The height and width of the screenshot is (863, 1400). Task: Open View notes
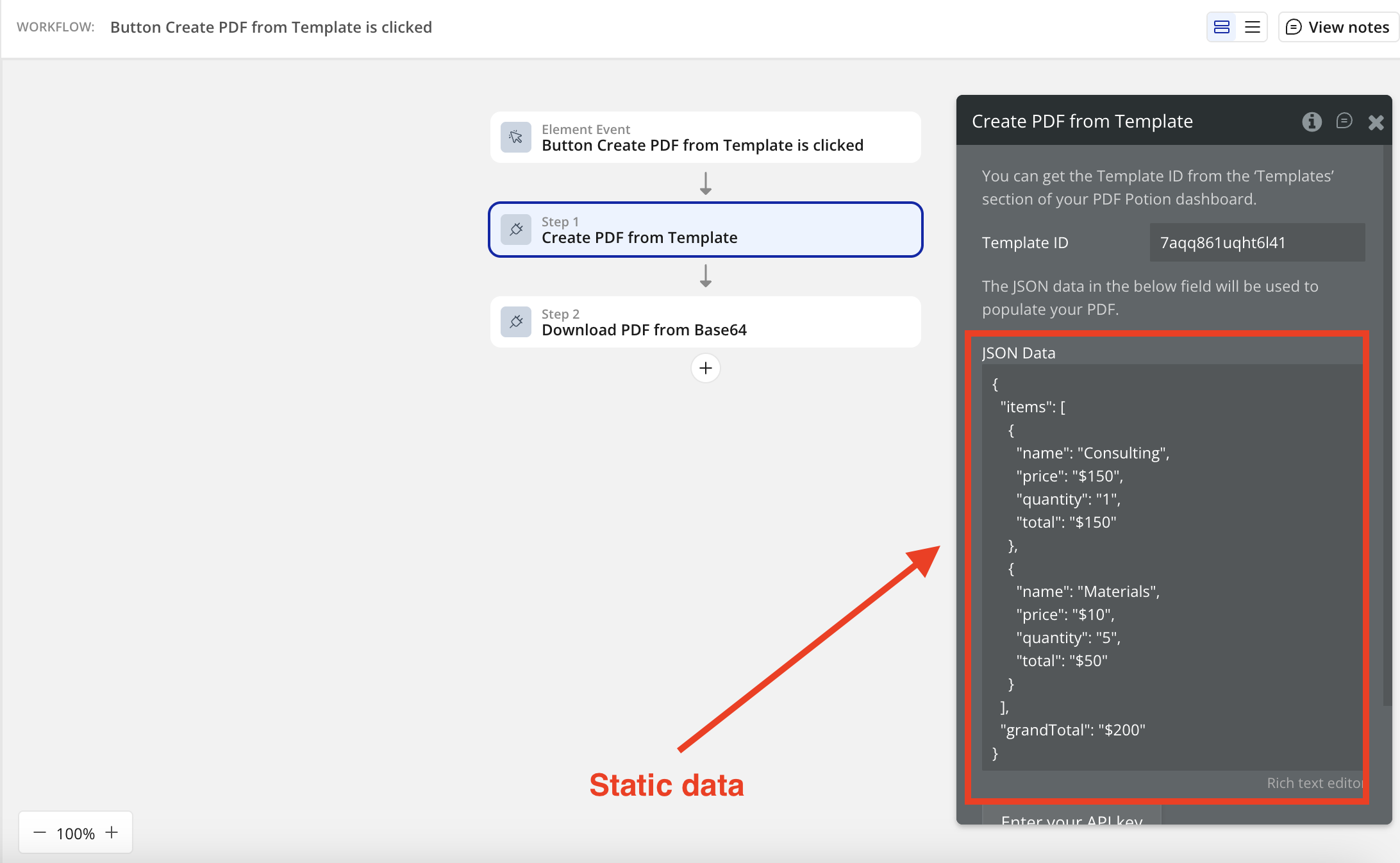(1338, 27)
